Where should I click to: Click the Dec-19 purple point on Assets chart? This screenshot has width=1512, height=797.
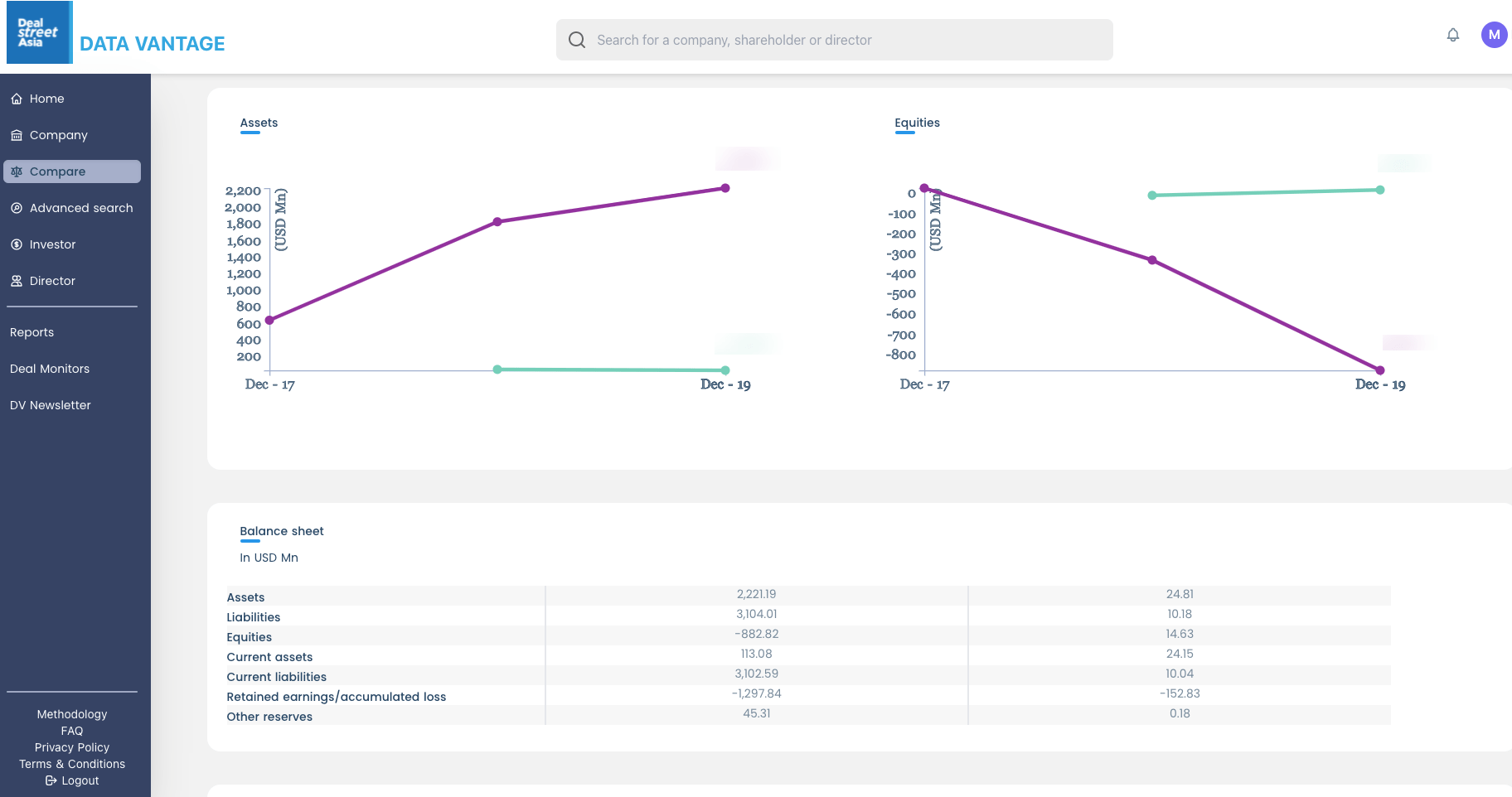[725, 188]
